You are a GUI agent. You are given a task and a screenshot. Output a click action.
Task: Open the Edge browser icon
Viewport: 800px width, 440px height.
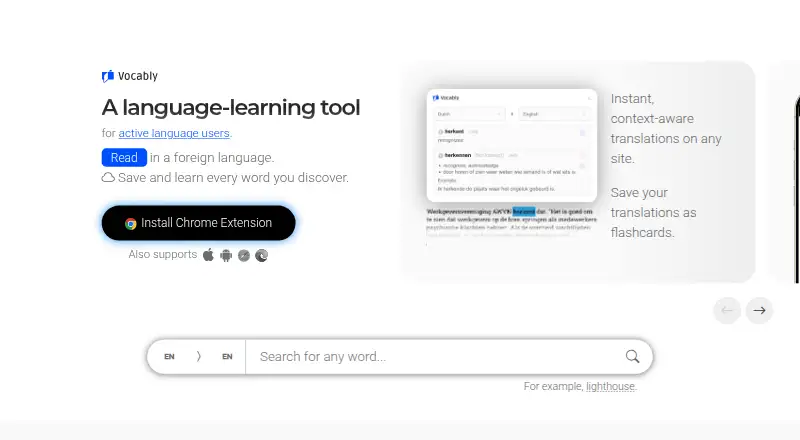coord(262,255)
